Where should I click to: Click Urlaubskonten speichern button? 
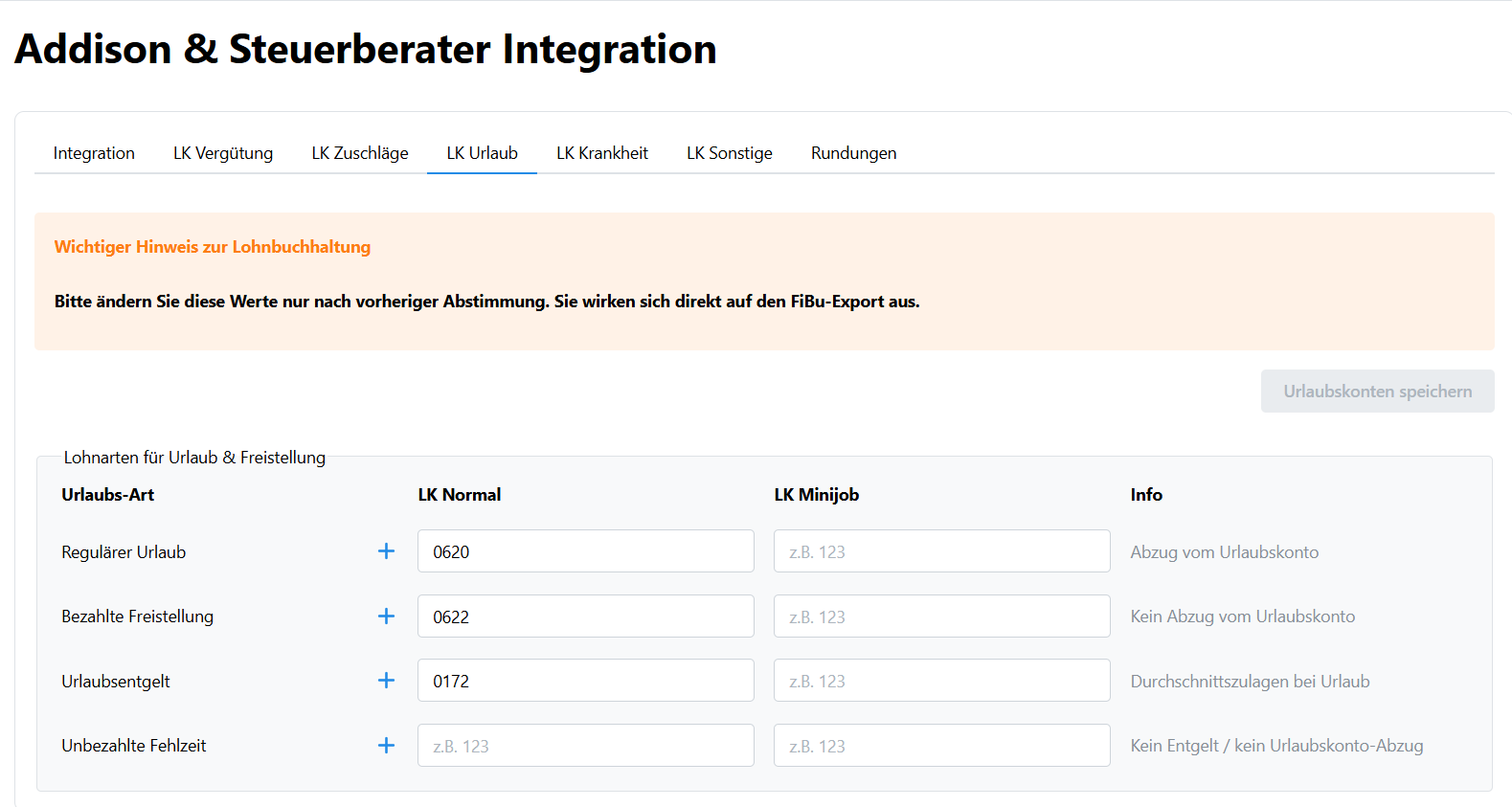click(1378, 392)
